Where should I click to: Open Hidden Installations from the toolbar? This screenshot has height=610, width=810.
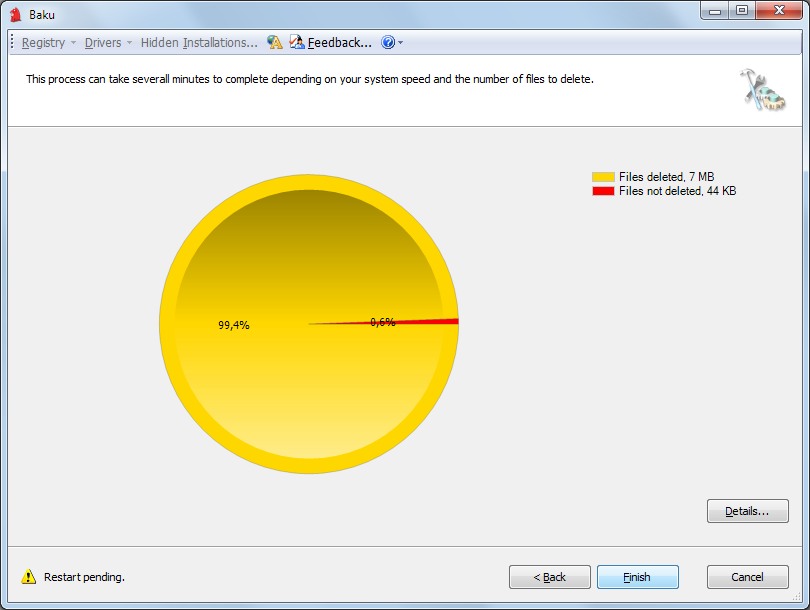point(199,43)
